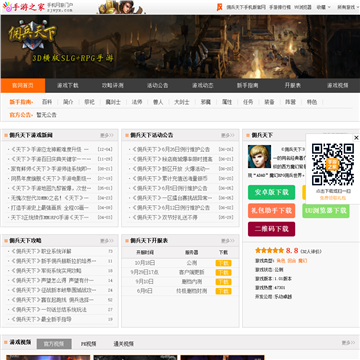Open the 最全新手指导 guide article

(41, 319)
